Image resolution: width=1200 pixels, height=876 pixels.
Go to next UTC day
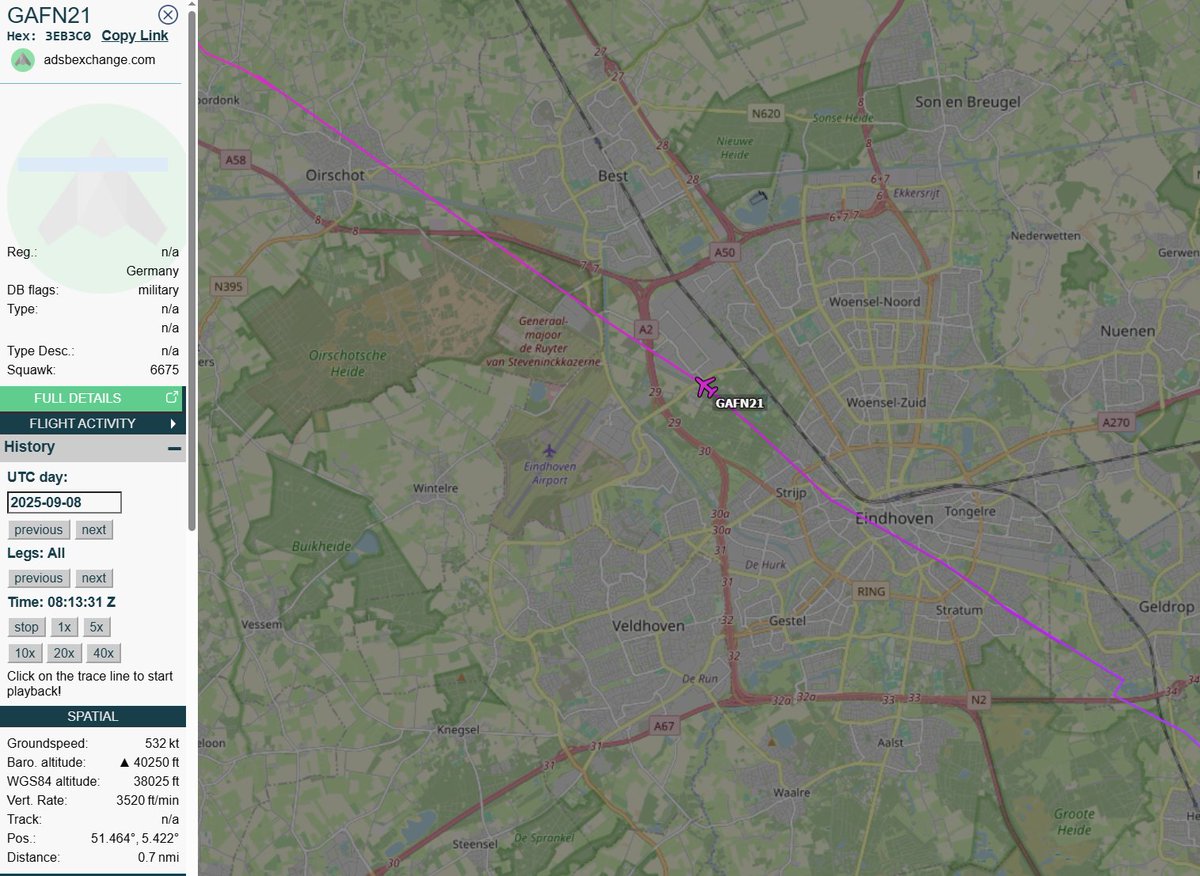94,530
